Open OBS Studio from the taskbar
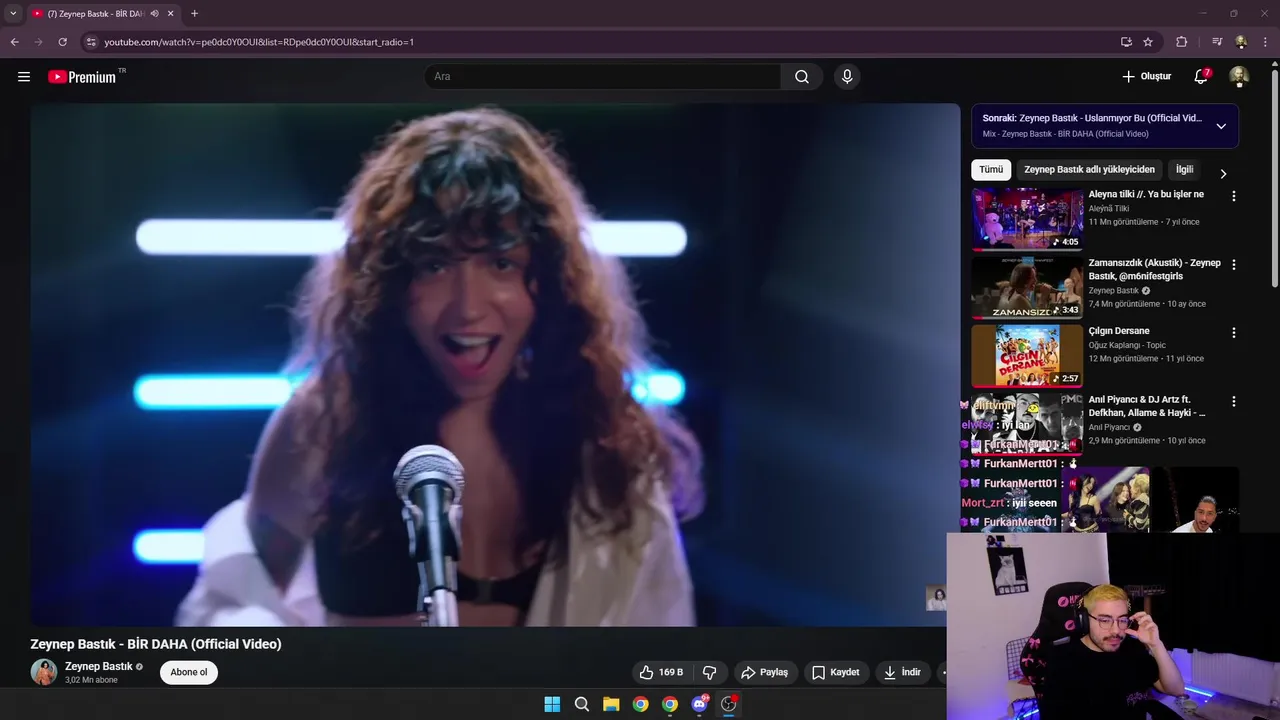 [x=729, y=704]
